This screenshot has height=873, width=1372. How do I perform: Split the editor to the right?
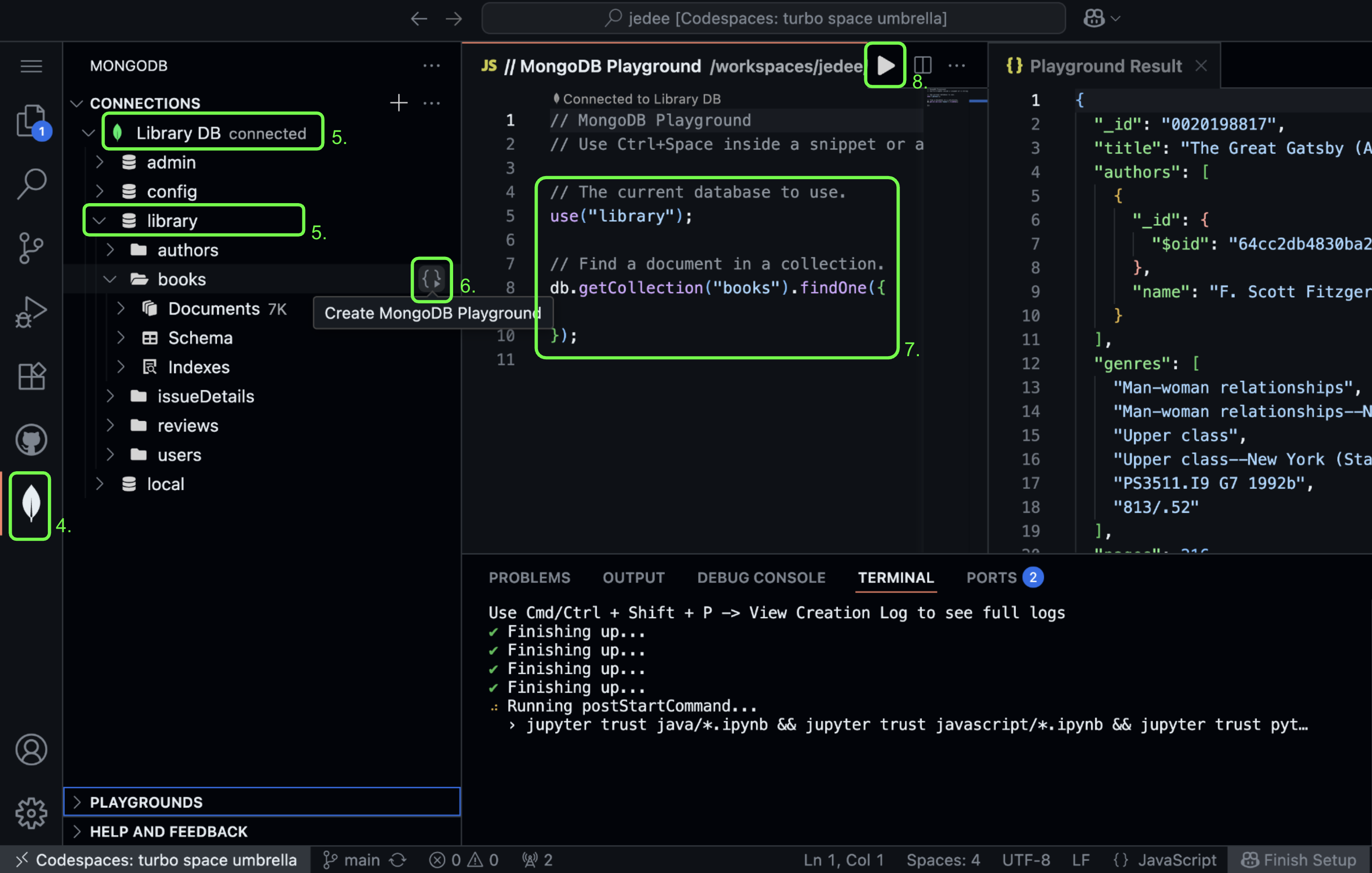[x=922, y=65]
